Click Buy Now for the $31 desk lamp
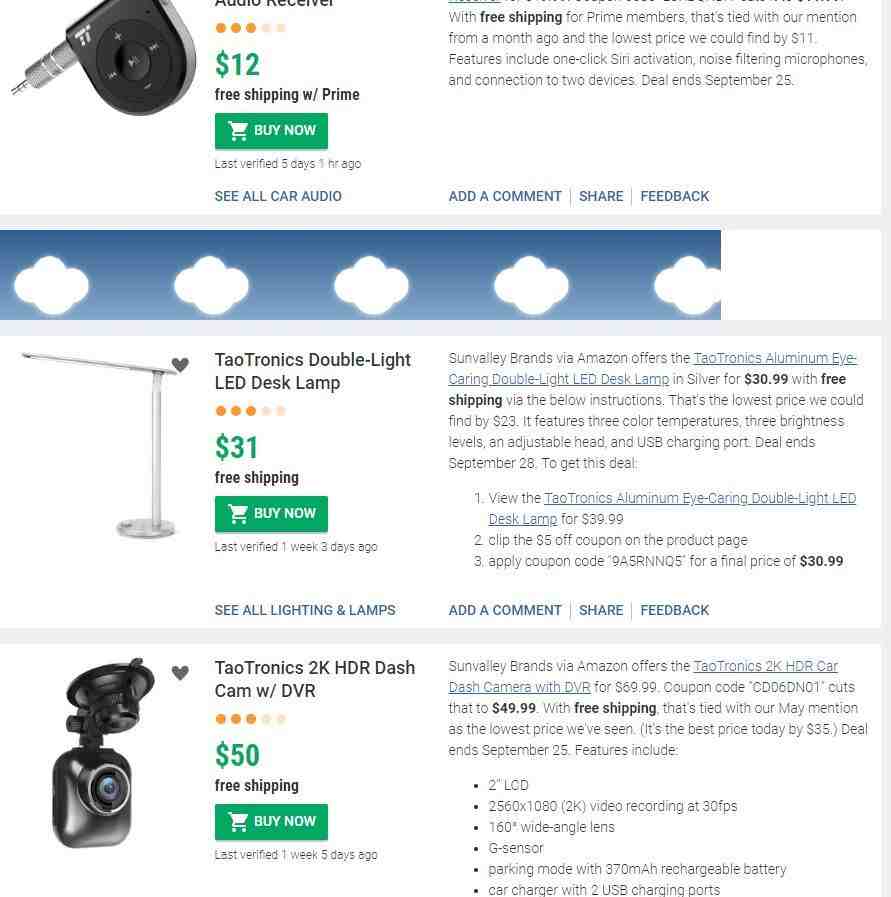 click(x=271, y=514)
